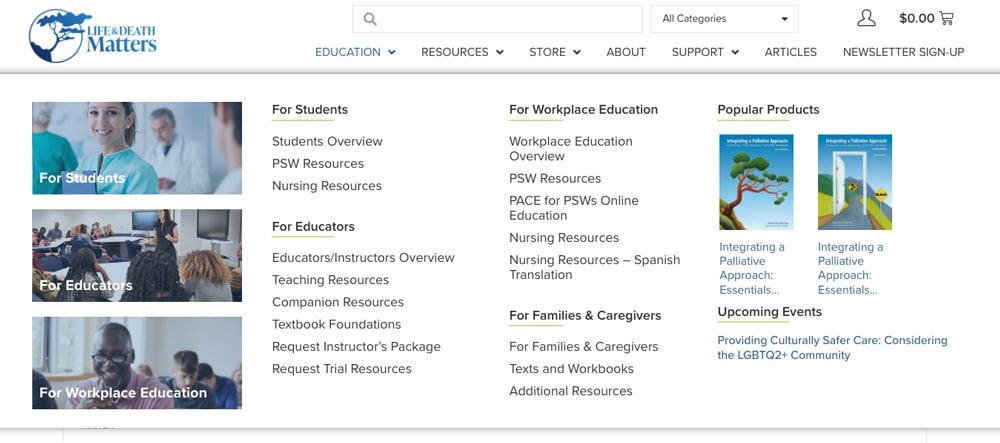This screenshot has height=443, width=1000.
Task: Open the For Workplace Education image tile
Action: [137, 363]
